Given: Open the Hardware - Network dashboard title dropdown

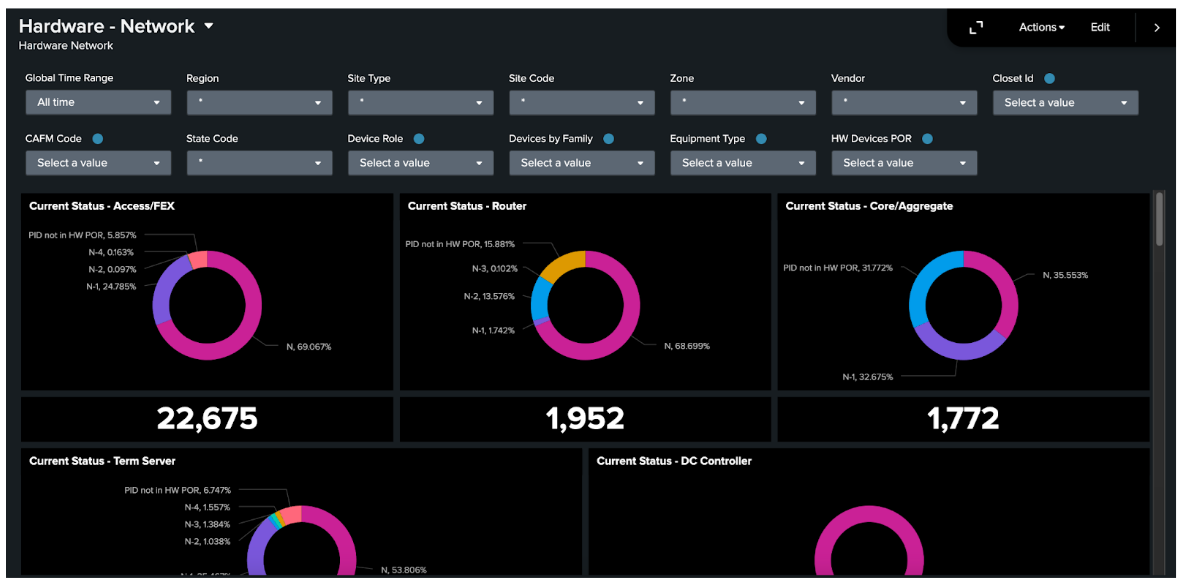Looking at the screenshot, I should pos(209,26).
